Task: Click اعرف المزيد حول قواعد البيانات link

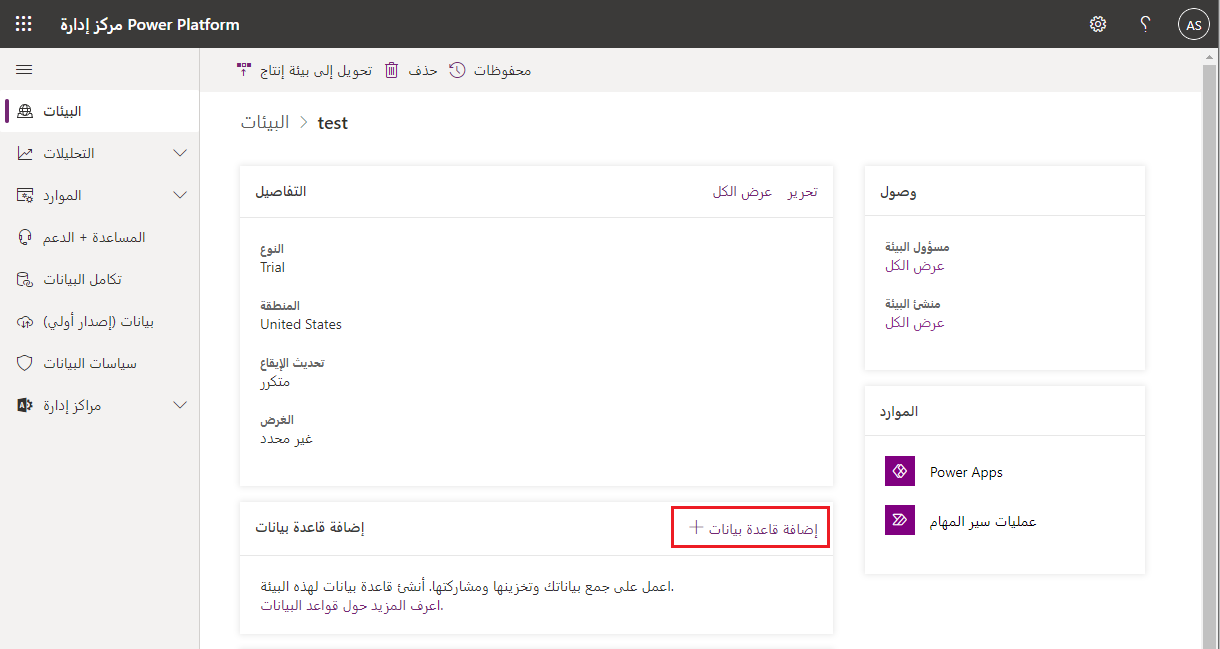Action: coord(350,605)
